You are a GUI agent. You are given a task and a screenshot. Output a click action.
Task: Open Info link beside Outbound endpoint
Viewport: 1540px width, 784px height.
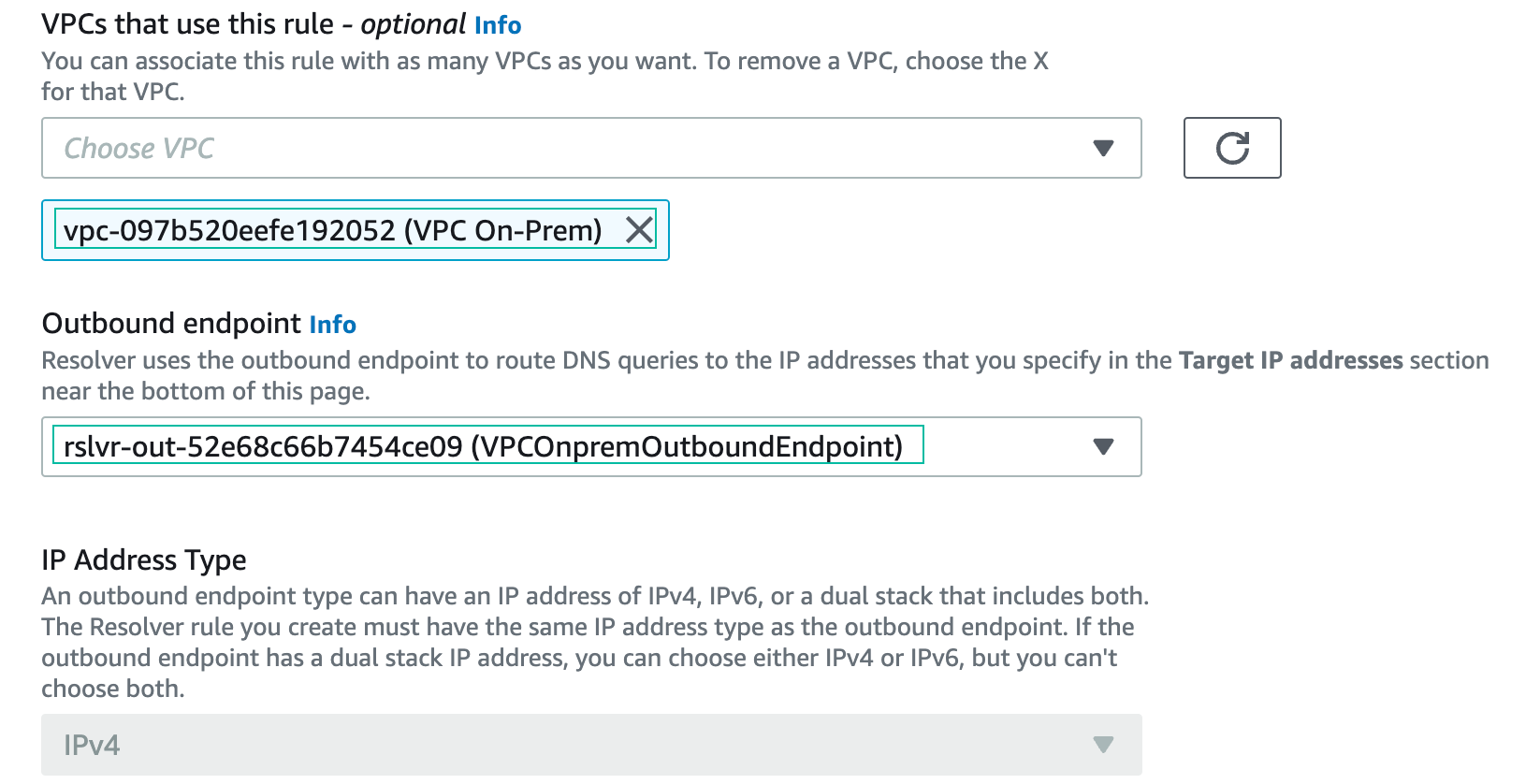click(x=332, y=325)
